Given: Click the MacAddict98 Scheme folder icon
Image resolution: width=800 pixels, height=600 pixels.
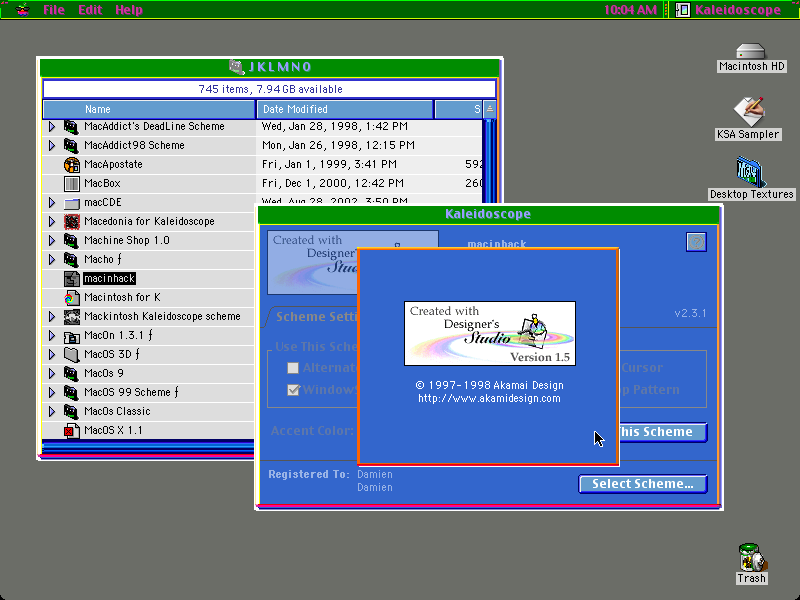Looking at the screenshot, I should [x=71, y=145].
